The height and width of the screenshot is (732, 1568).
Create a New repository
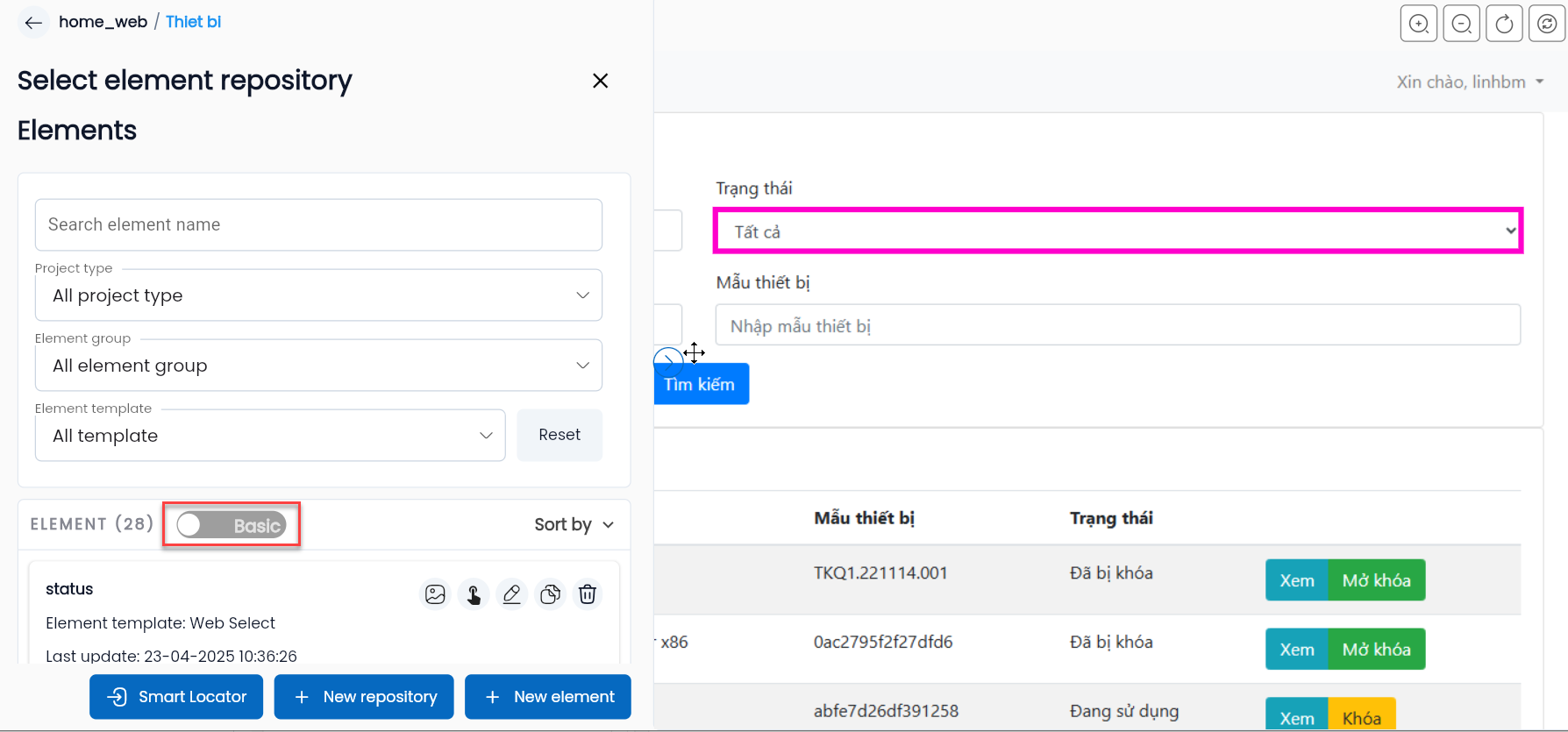pos(364,697)
